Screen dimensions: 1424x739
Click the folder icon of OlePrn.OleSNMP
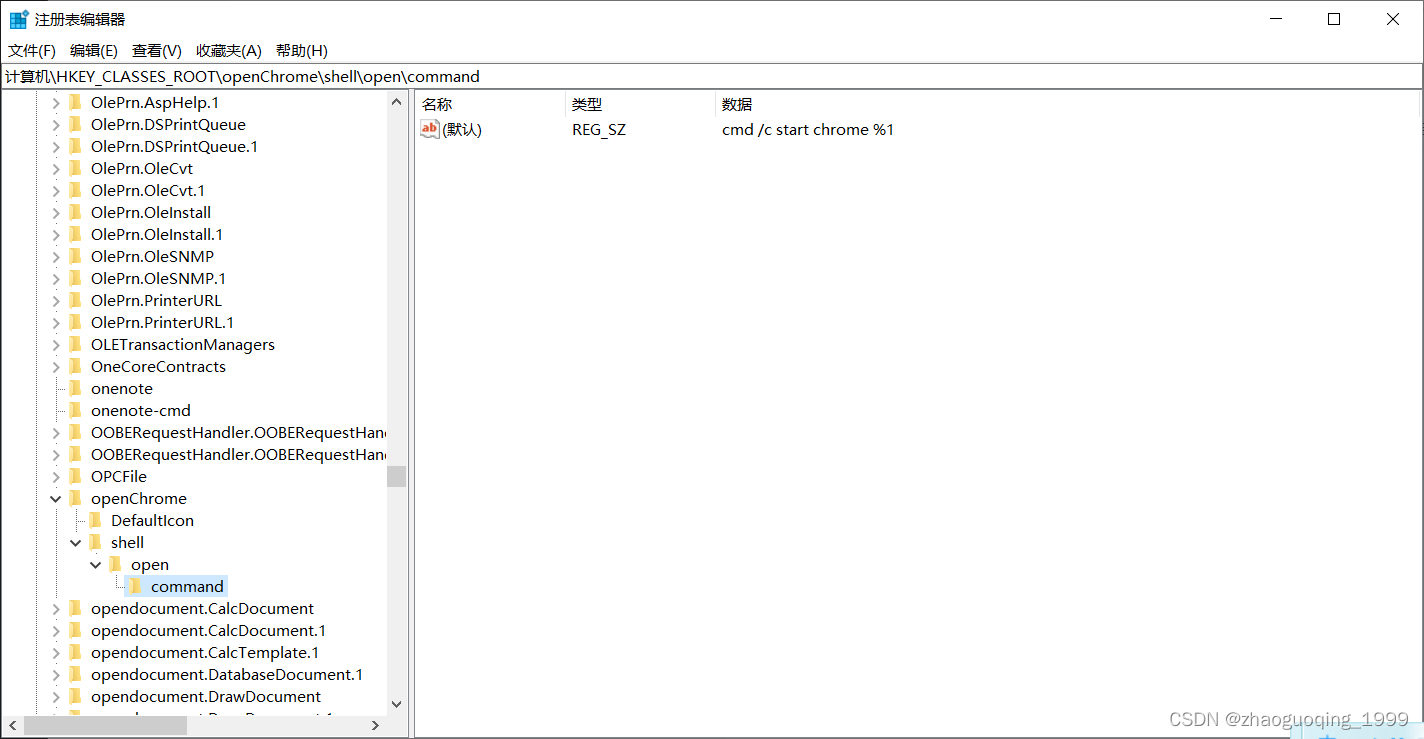75,256
